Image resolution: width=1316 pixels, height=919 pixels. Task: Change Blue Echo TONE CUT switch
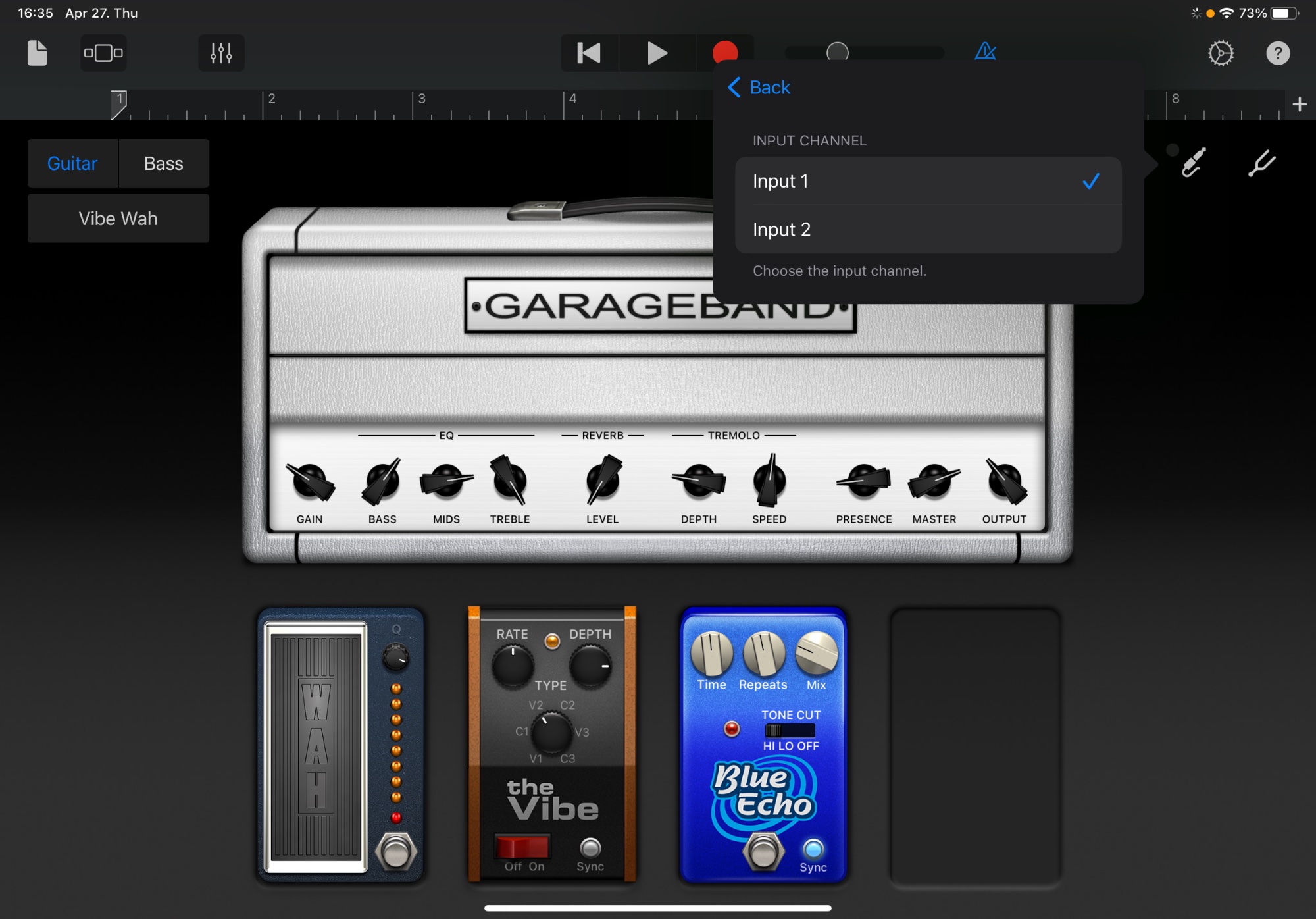[790, 730]
